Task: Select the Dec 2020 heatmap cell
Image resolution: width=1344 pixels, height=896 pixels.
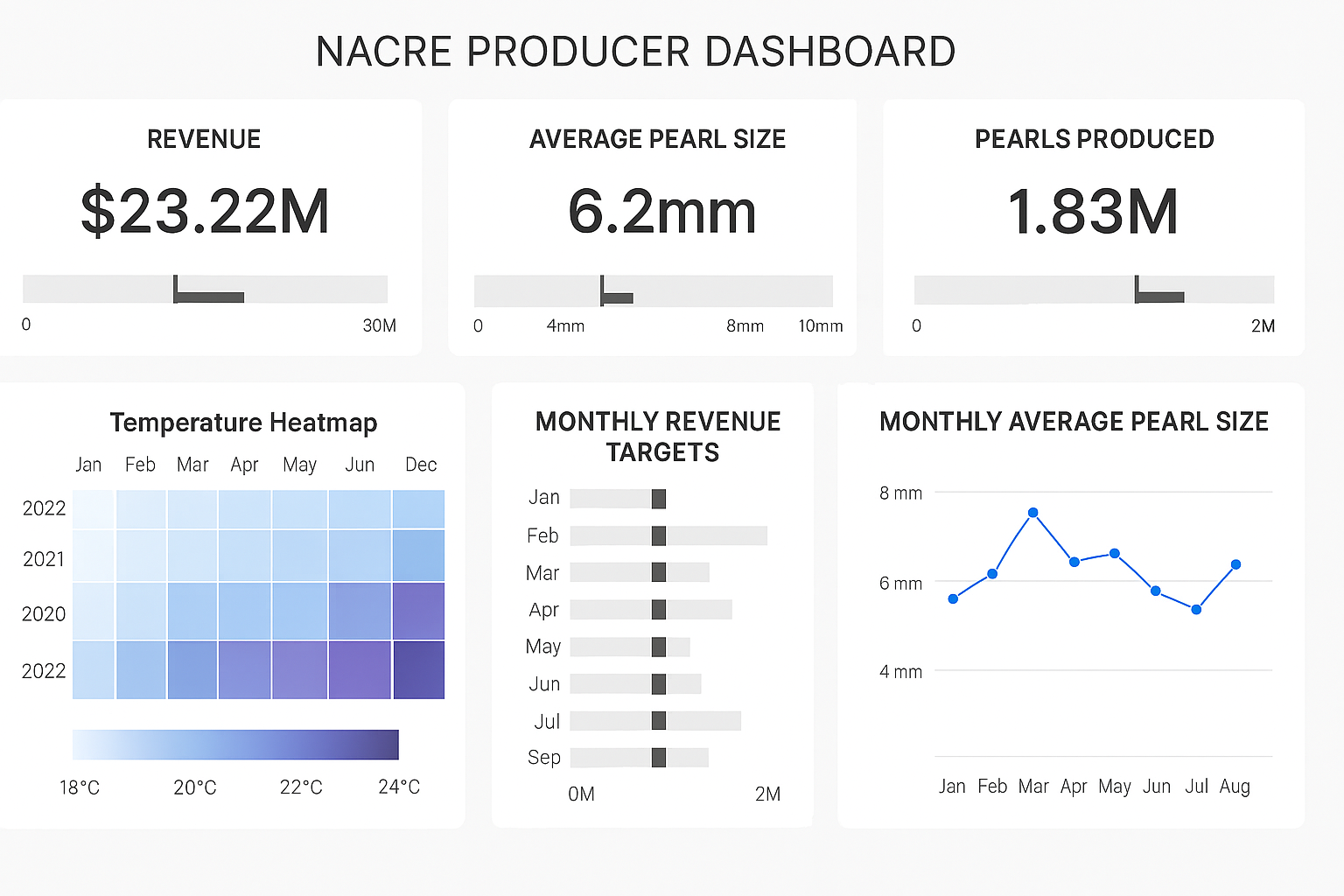Action: click(419, 611)
